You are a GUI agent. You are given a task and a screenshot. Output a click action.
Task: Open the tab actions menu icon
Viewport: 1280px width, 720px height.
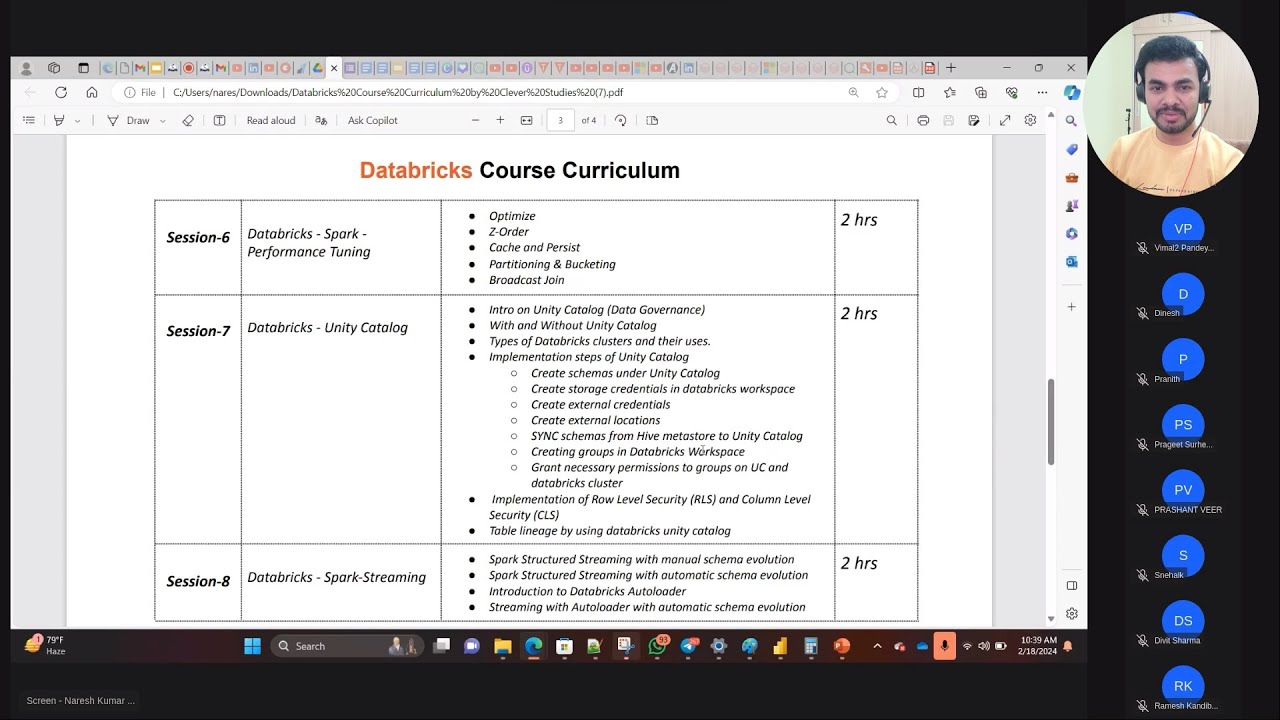(83, 68)
